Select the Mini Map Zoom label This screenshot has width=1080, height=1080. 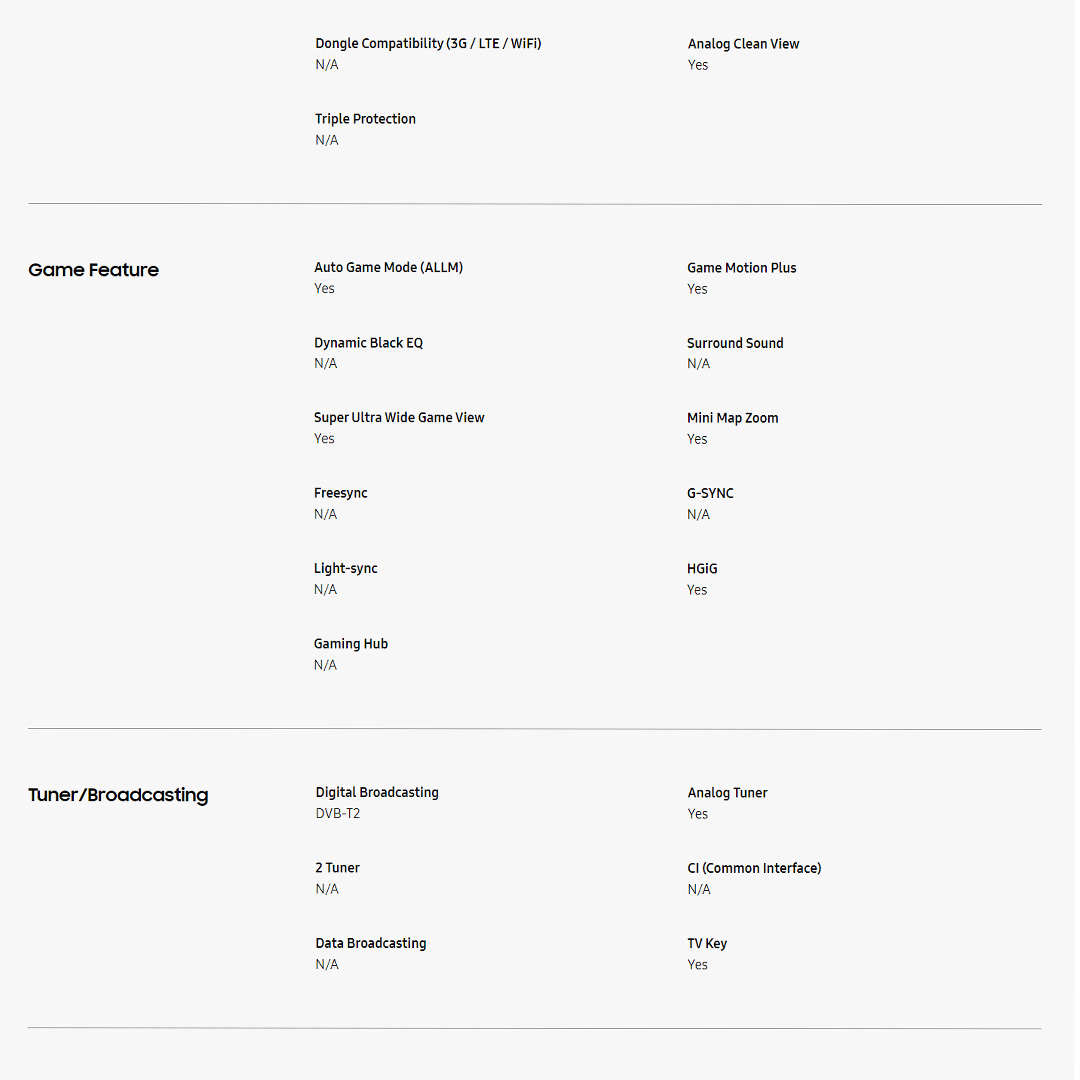[732, 418]
